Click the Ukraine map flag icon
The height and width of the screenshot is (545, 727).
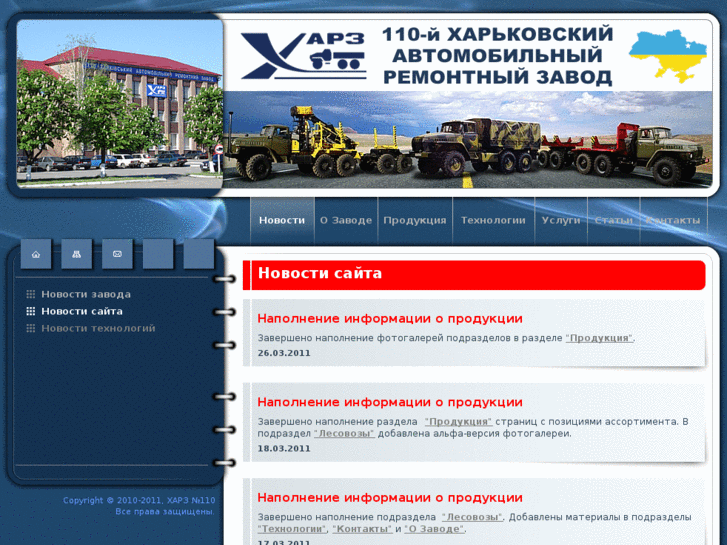point(668,56)
